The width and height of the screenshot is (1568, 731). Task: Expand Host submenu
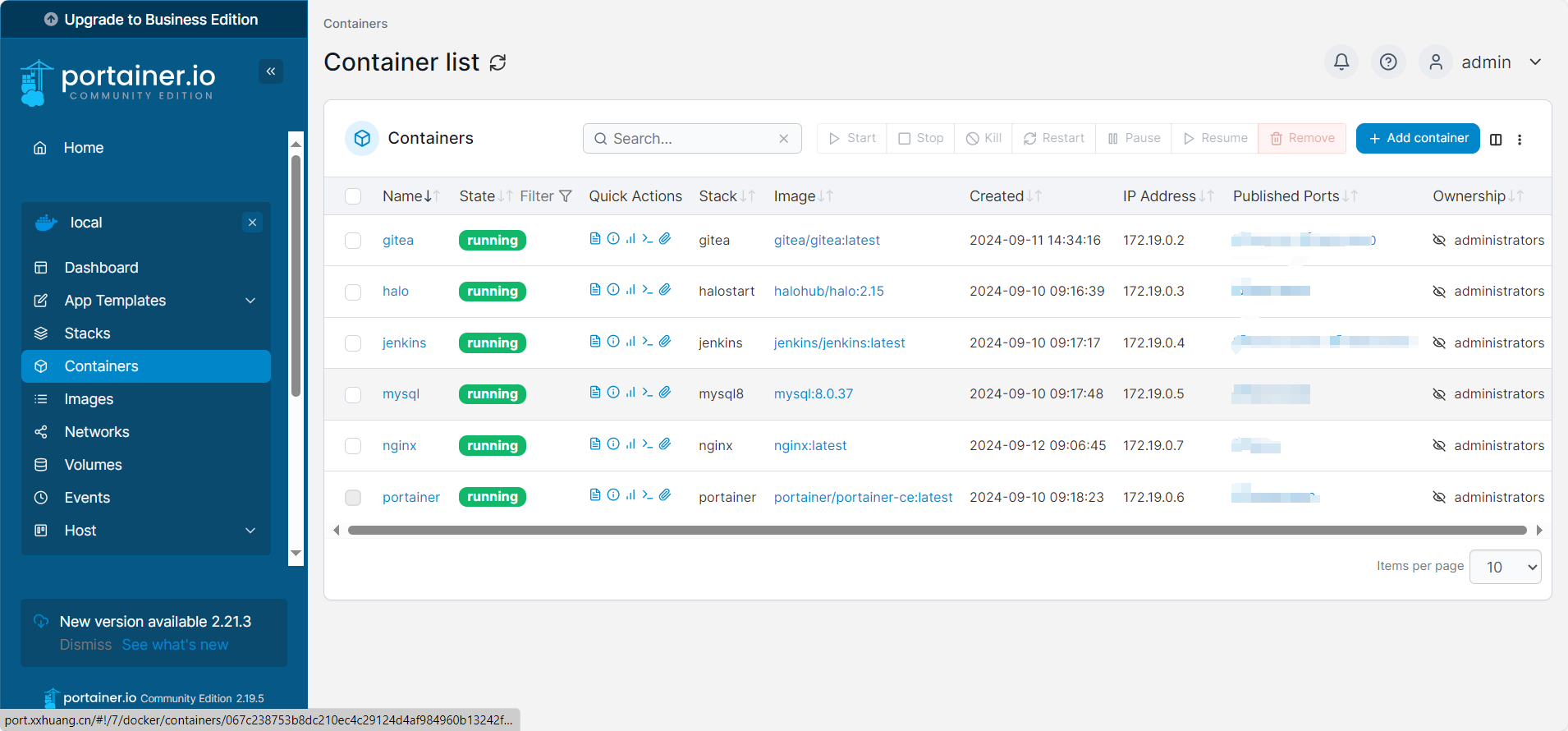coord(250,531)
